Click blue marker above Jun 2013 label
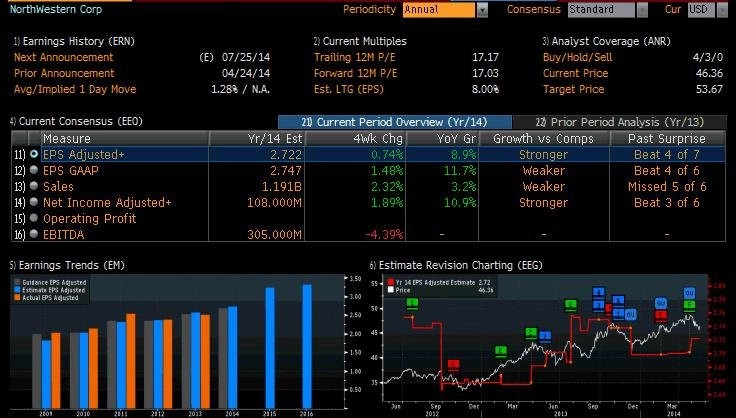This screenshot has height=418, width=736. (x=545, y=336)
